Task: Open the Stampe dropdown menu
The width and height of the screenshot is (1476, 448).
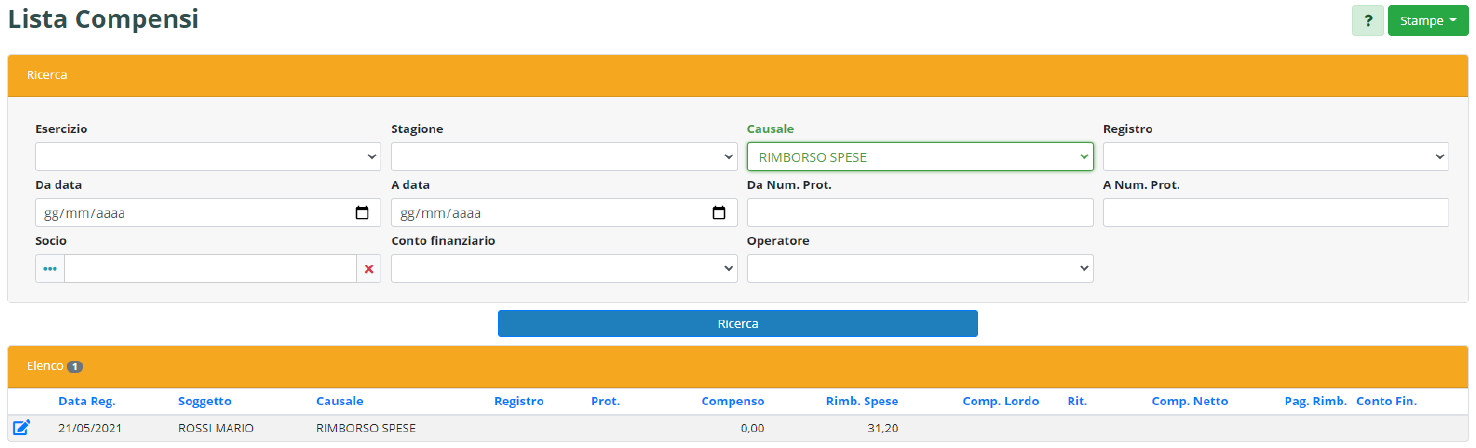Action: (1427, 21)
